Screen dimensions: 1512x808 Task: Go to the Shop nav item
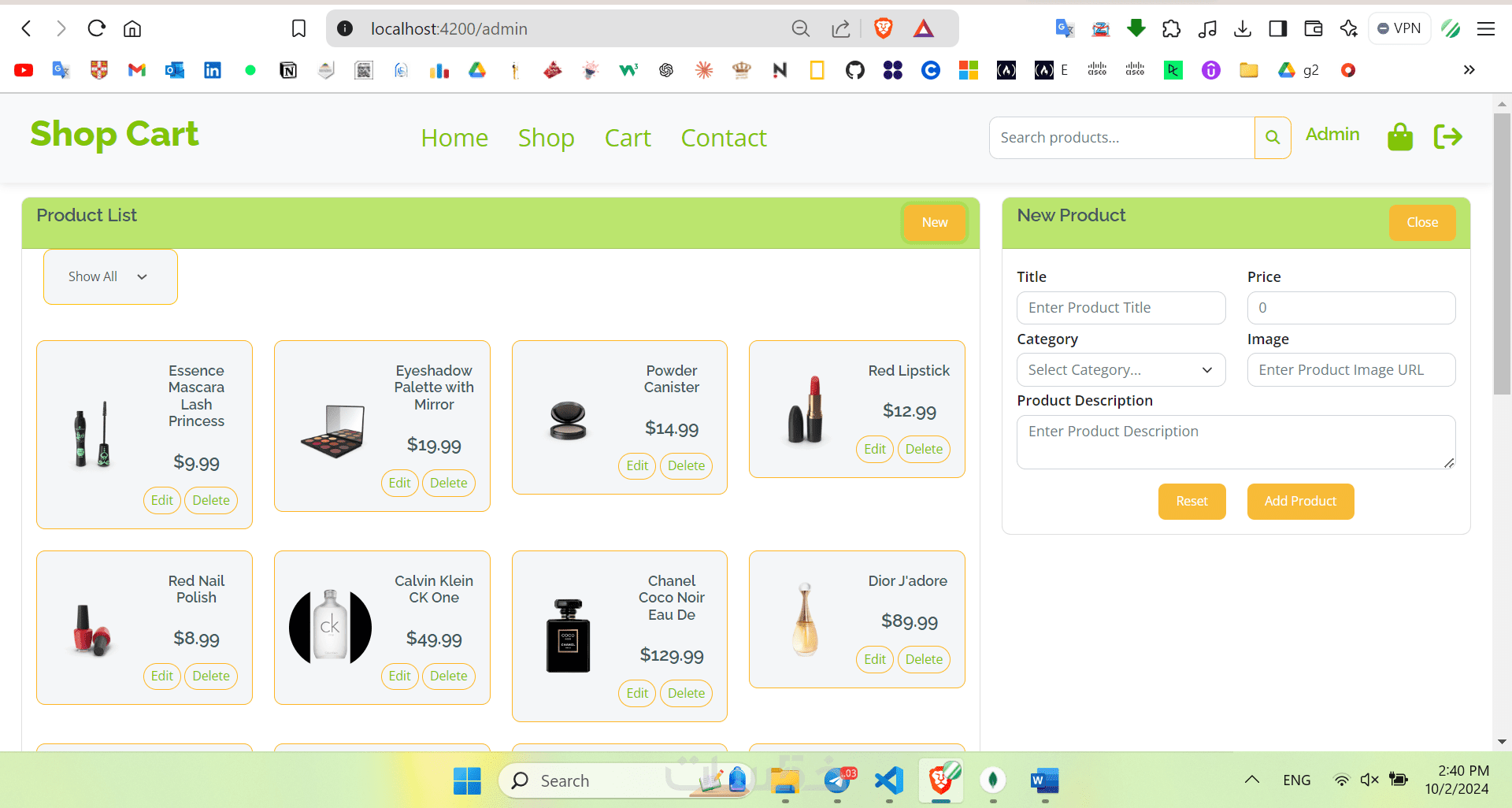click(x=547, y=138)
